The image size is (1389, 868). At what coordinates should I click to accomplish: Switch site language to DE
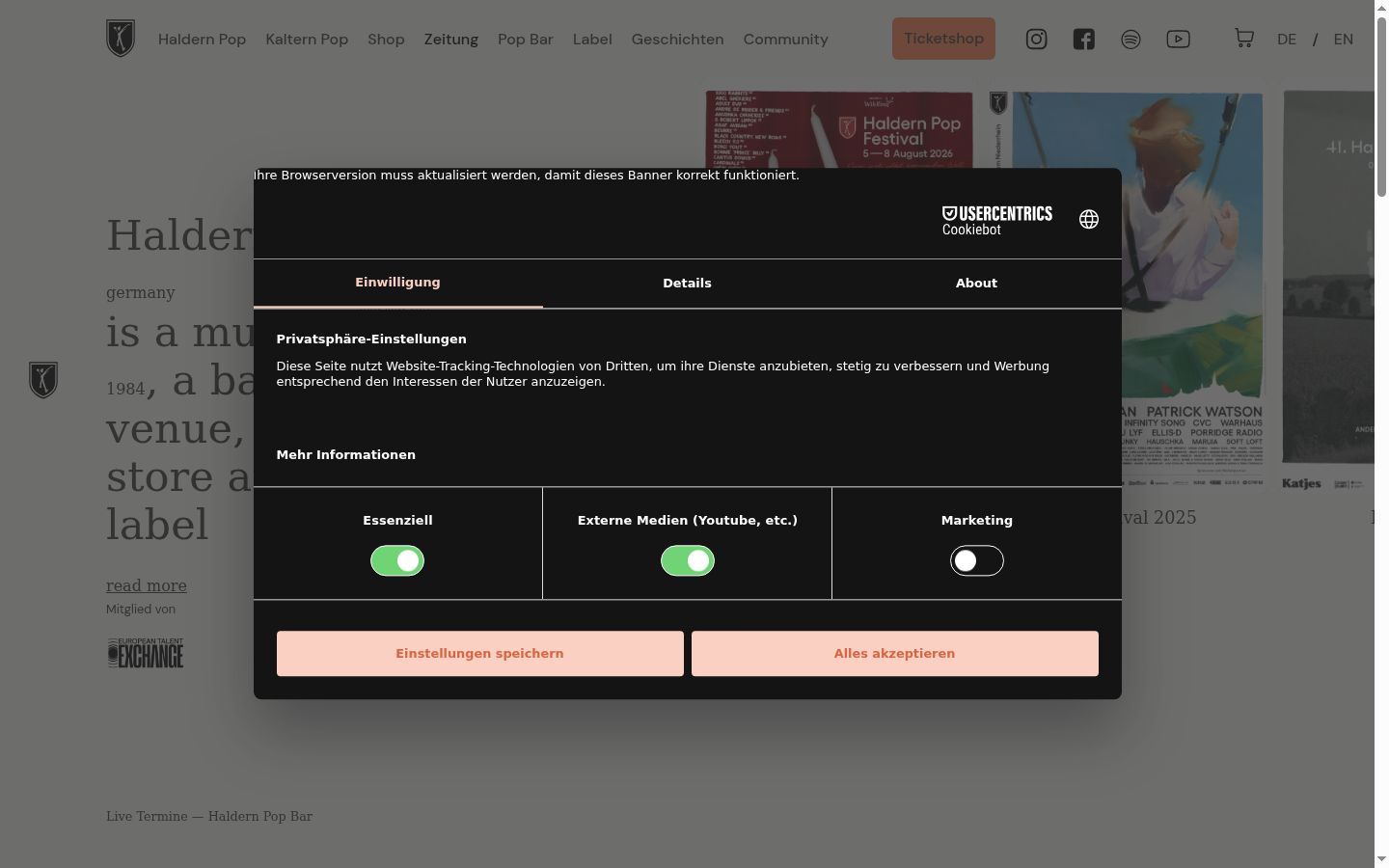coord(1287,40)
